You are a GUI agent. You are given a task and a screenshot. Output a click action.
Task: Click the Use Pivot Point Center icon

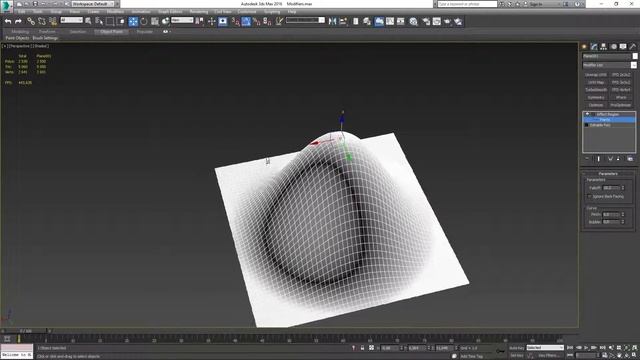click(x=200, y=21)
